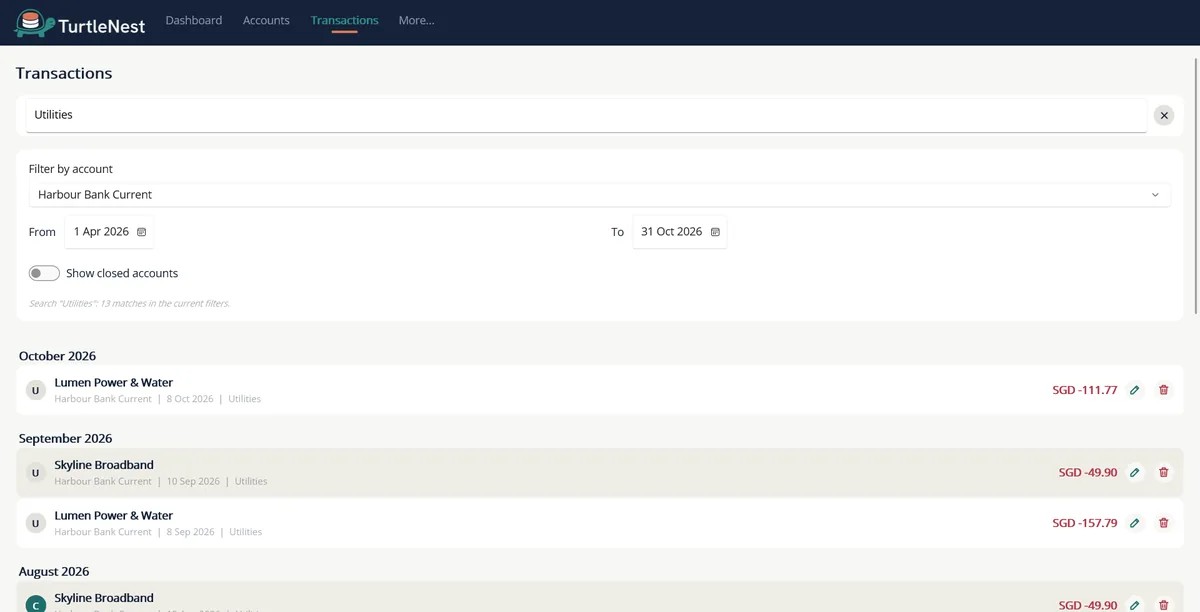Click the October 2026 group heading

click(57, 356)
